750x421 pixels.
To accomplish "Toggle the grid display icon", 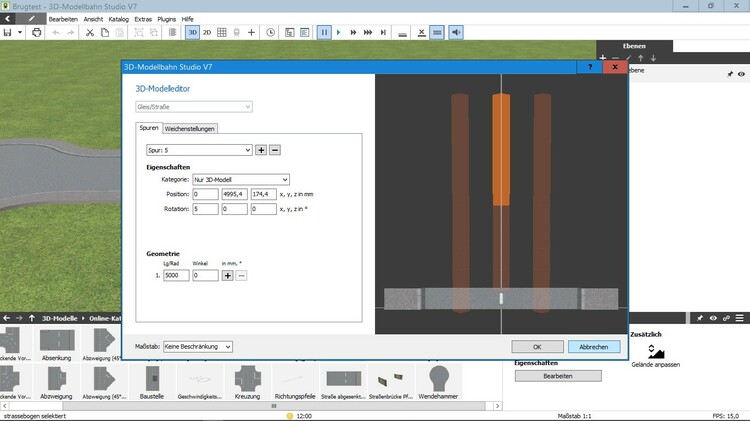I will click(x=221, y=33).
